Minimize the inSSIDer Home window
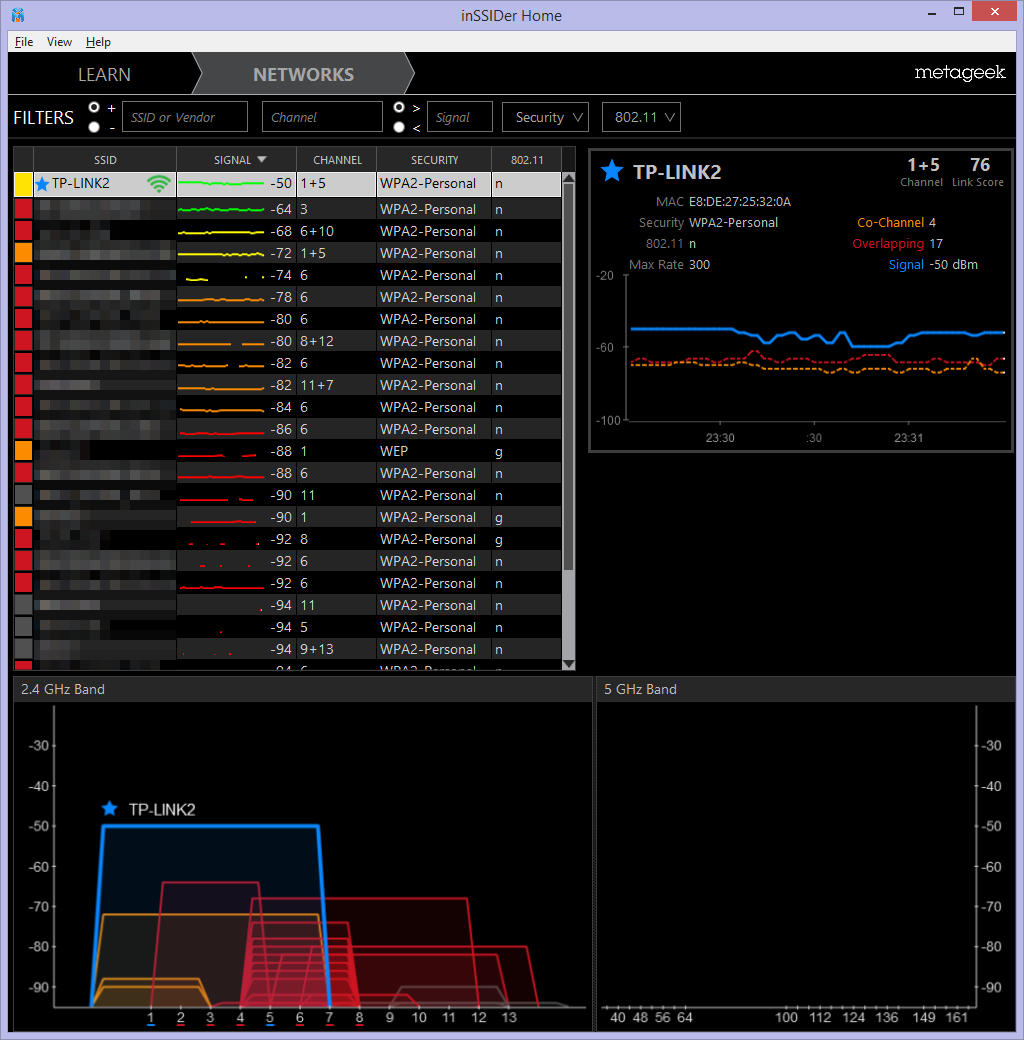The height and width of the screenshot is (1040, 1024). click(932, 12)
